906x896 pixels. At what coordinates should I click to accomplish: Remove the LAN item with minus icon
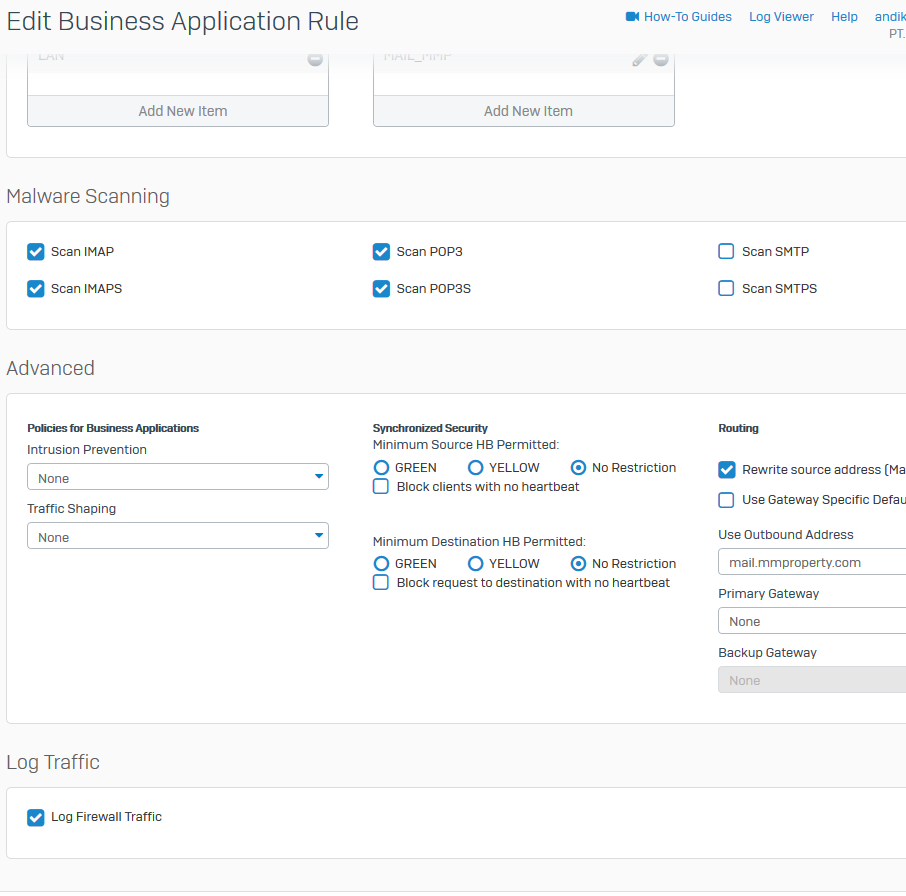(315, 60)
